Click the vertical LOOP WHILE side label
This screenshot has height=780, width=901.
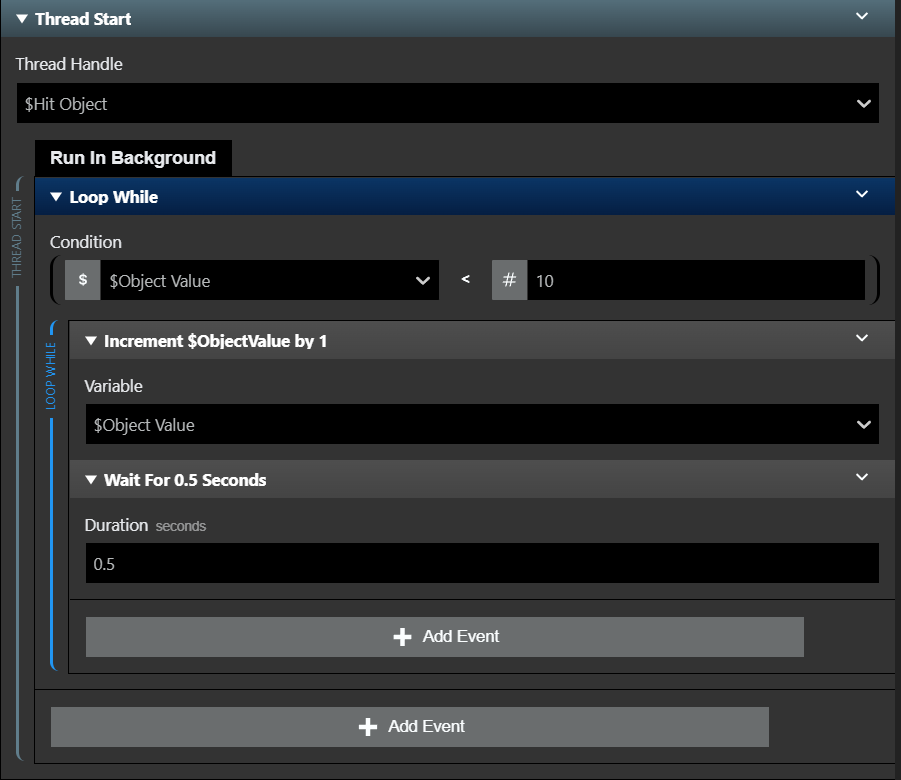coord(51,376)
